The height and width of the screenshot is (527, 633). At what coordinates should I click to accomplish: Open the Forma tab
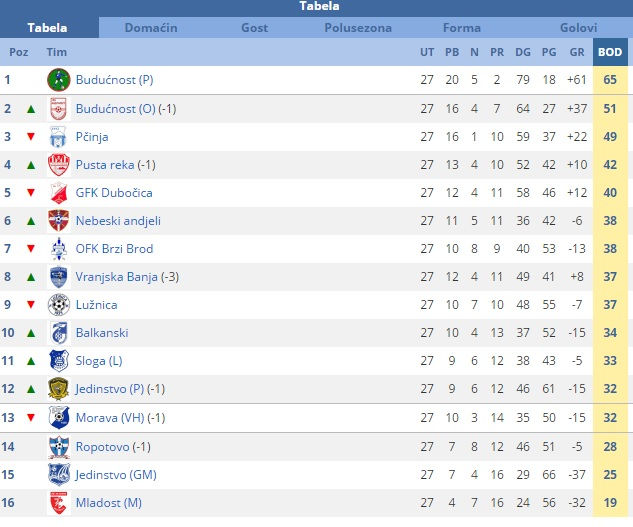[x=462, y=27]
